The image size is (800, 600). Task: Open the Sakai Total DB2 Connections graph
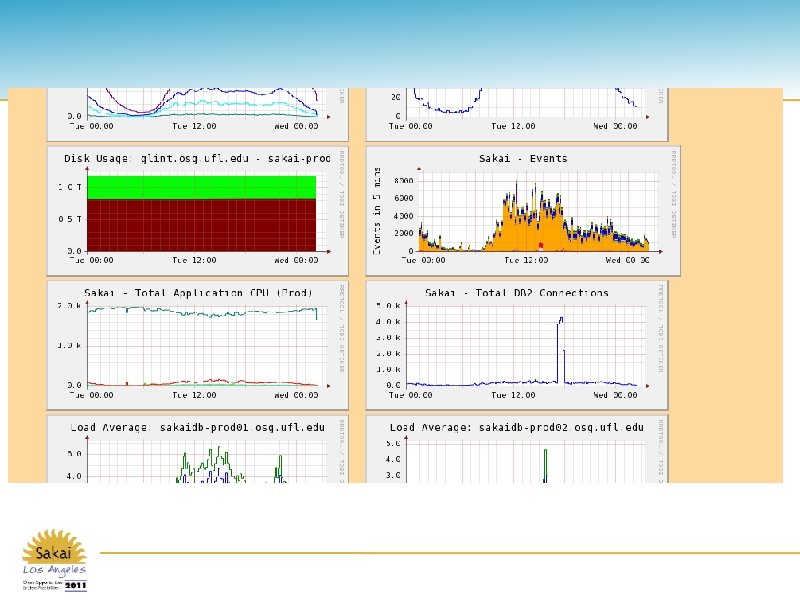click(516, 345)
